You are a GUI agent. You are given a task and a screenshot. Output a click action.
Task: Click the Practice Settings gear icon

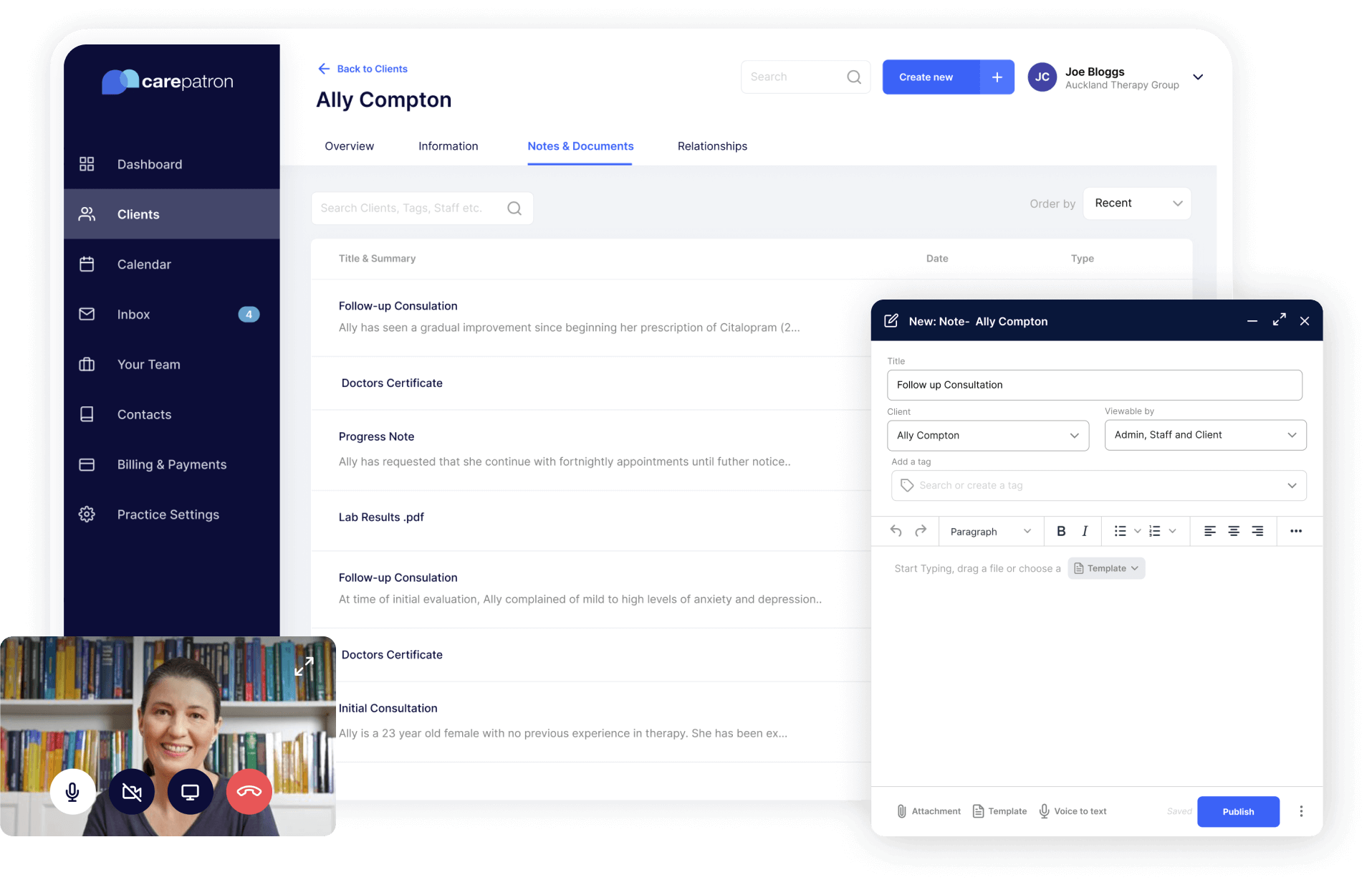point(87,515)
